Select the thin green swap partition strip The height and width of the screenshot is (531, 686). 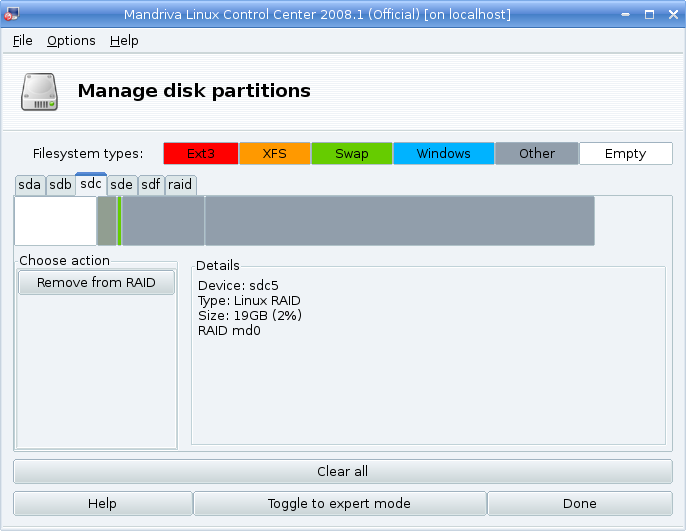pyautogui.click(x=119, y=221)
